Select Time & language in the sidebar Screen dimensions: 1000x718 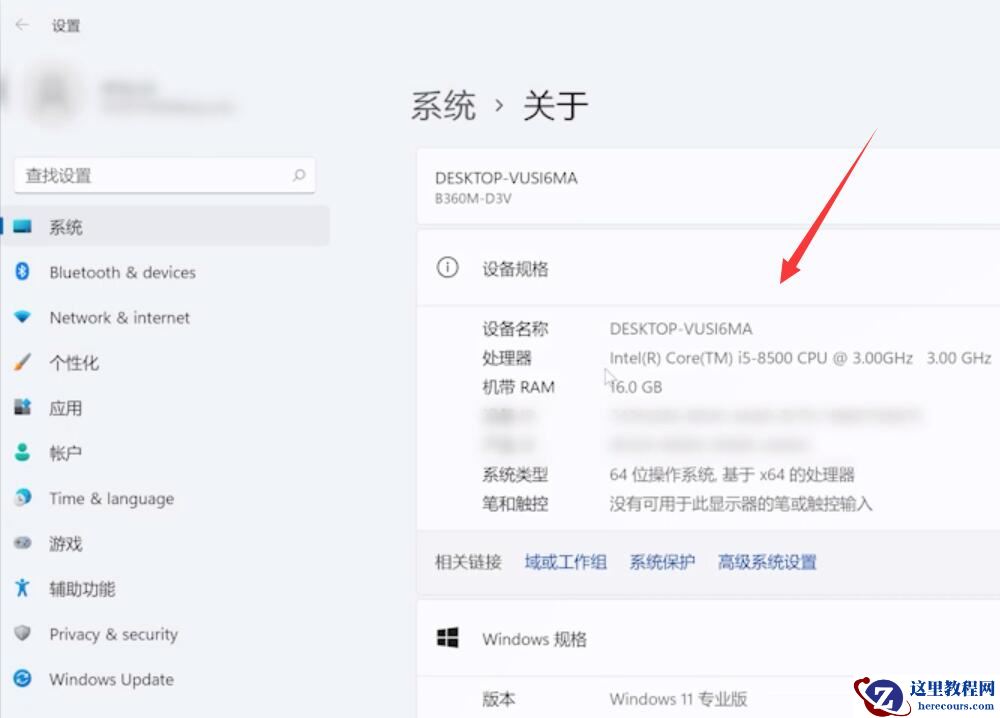pos(111,498)
